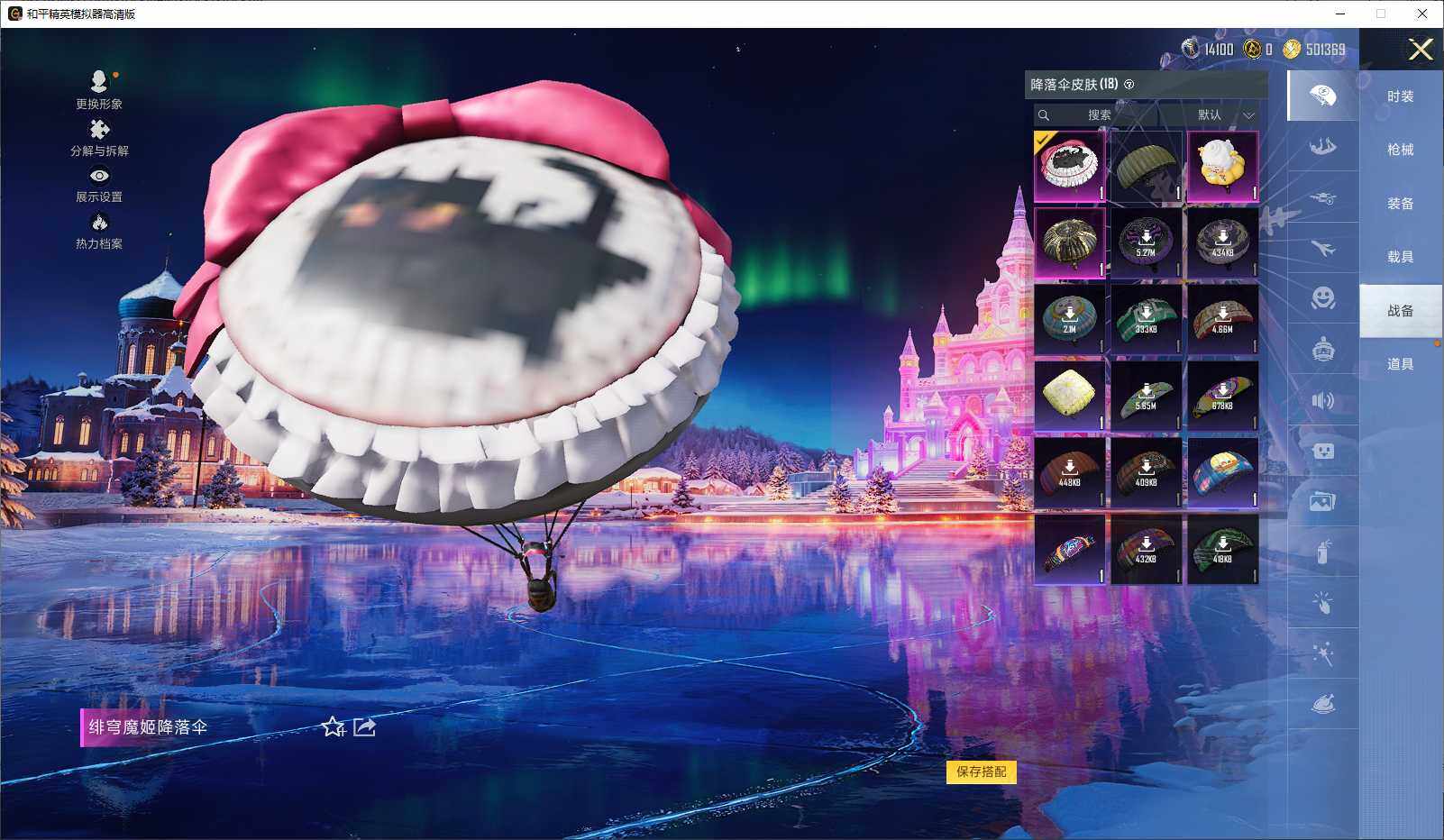Select the yellow cushion parachute thumbnail
This screenshot has width=1444, height=840.
coord(1070,397)
